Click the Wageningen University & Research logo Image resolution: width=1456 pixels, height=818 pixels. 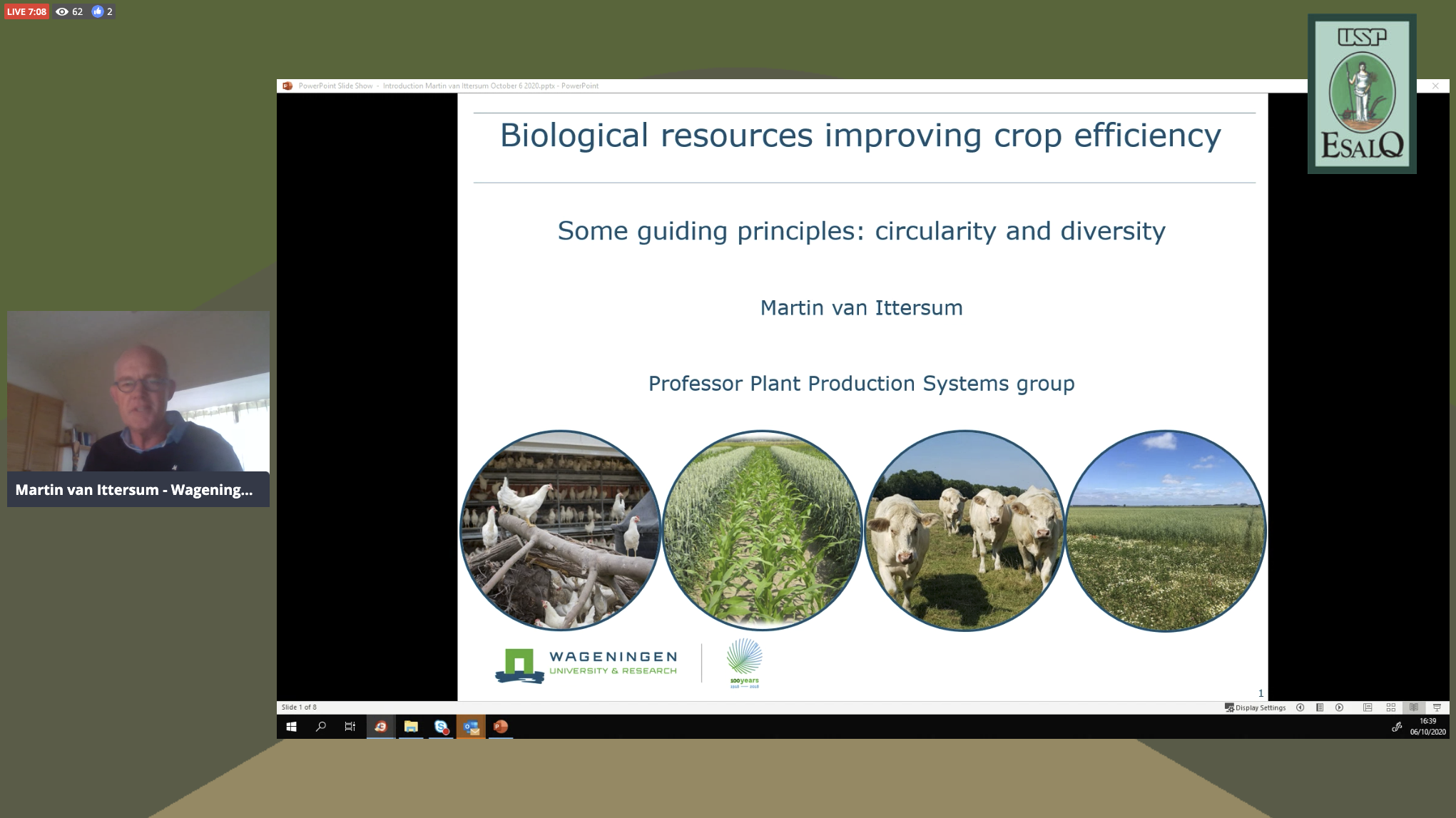click(x=586, y=665)
